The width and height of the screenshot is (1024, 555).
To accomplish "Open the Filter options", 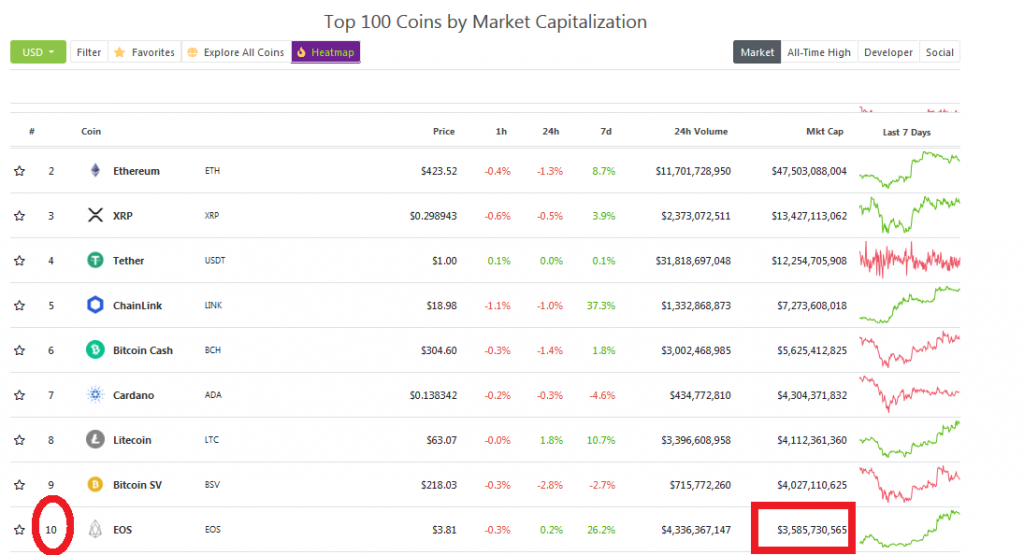I will tap(89, 52).
